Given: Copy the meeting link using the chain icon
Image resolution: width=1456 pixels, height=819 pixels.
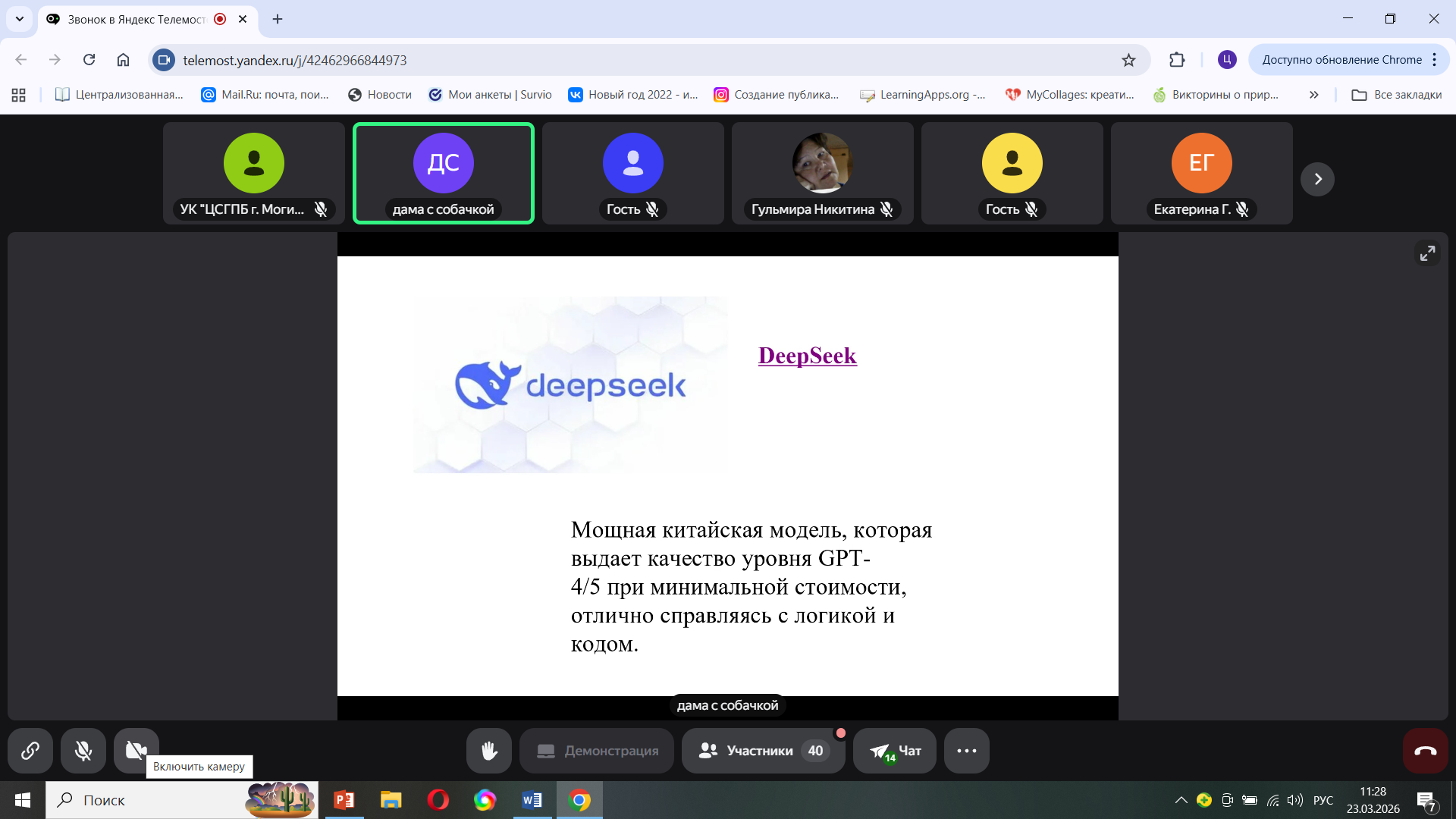Looking at the screenshot, I should [x=30, y=751].
